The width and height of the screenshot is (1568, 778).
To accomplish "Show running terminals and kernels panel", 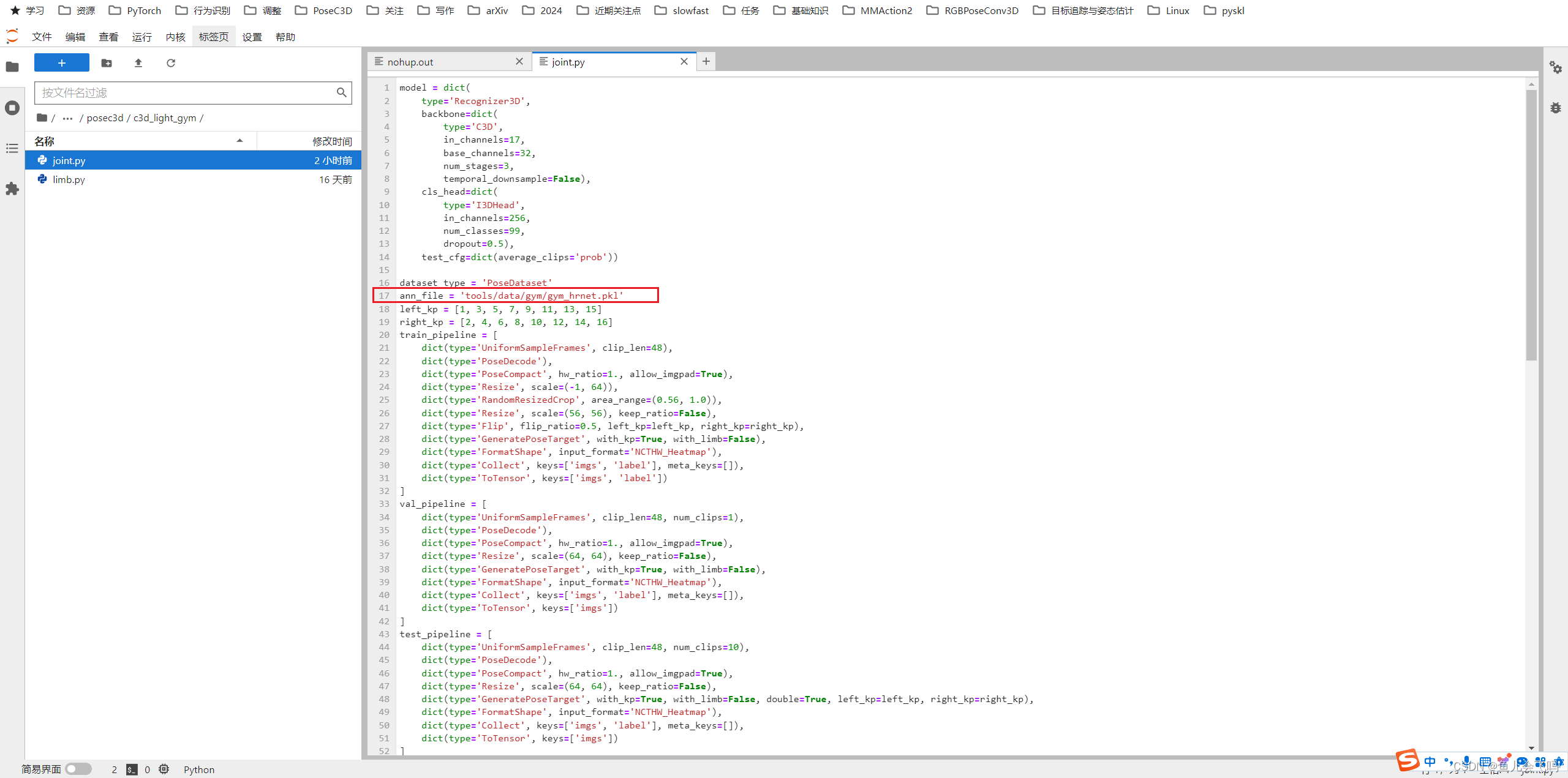I will [x=12, y=108].
